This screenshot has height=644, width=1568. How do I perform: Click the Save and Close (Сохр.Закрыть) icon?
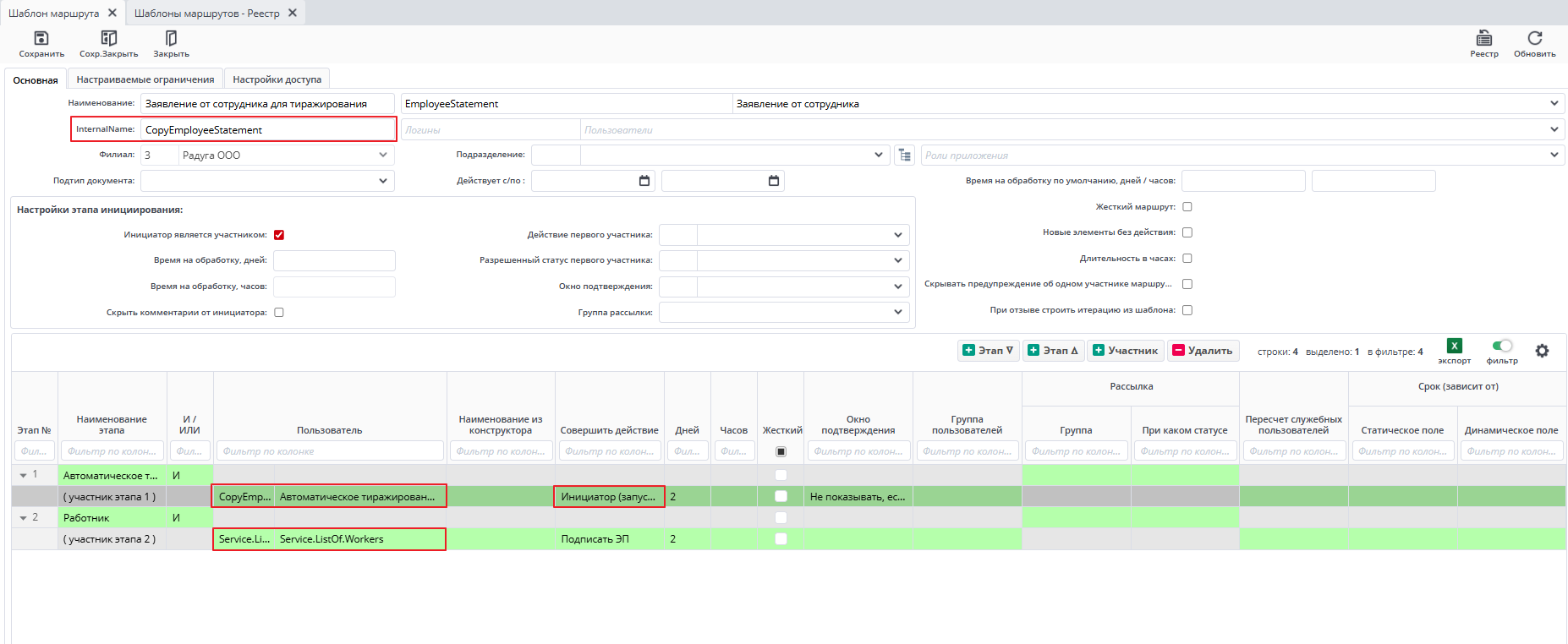108,39
